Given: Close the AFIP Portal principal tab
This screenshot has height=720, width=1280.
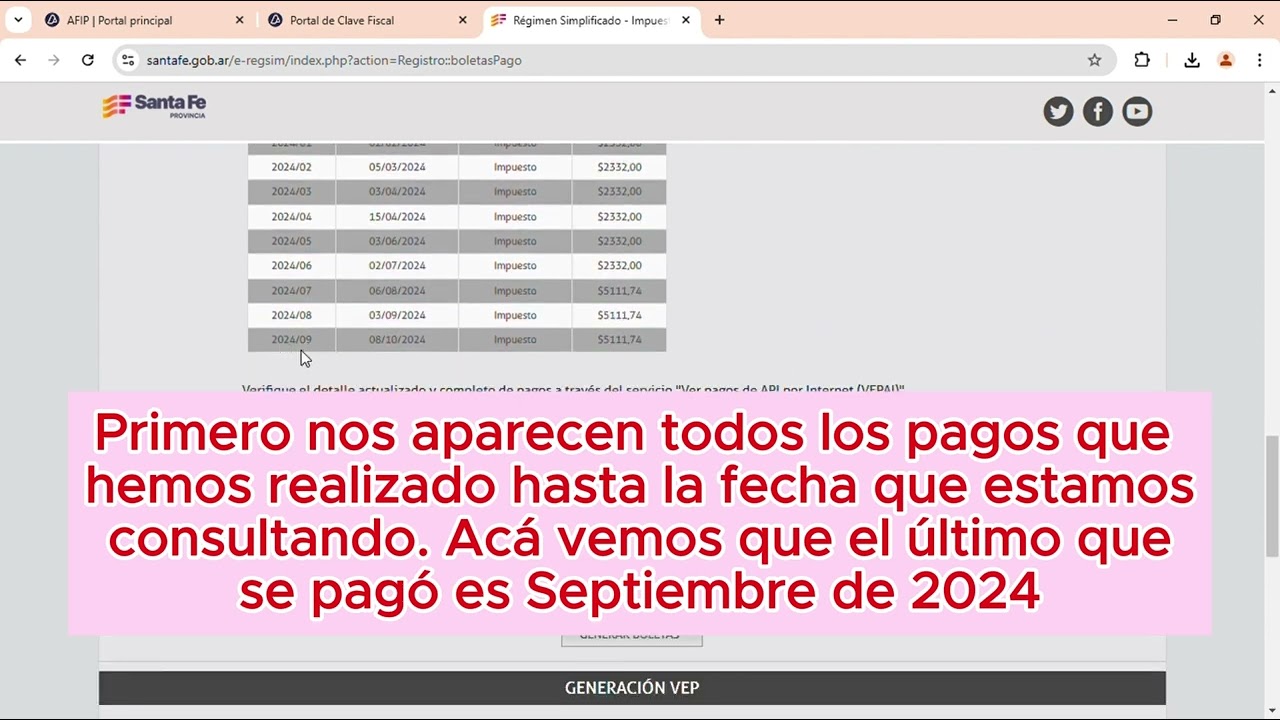Looking at the screenshot, I should tap(239, 20).
